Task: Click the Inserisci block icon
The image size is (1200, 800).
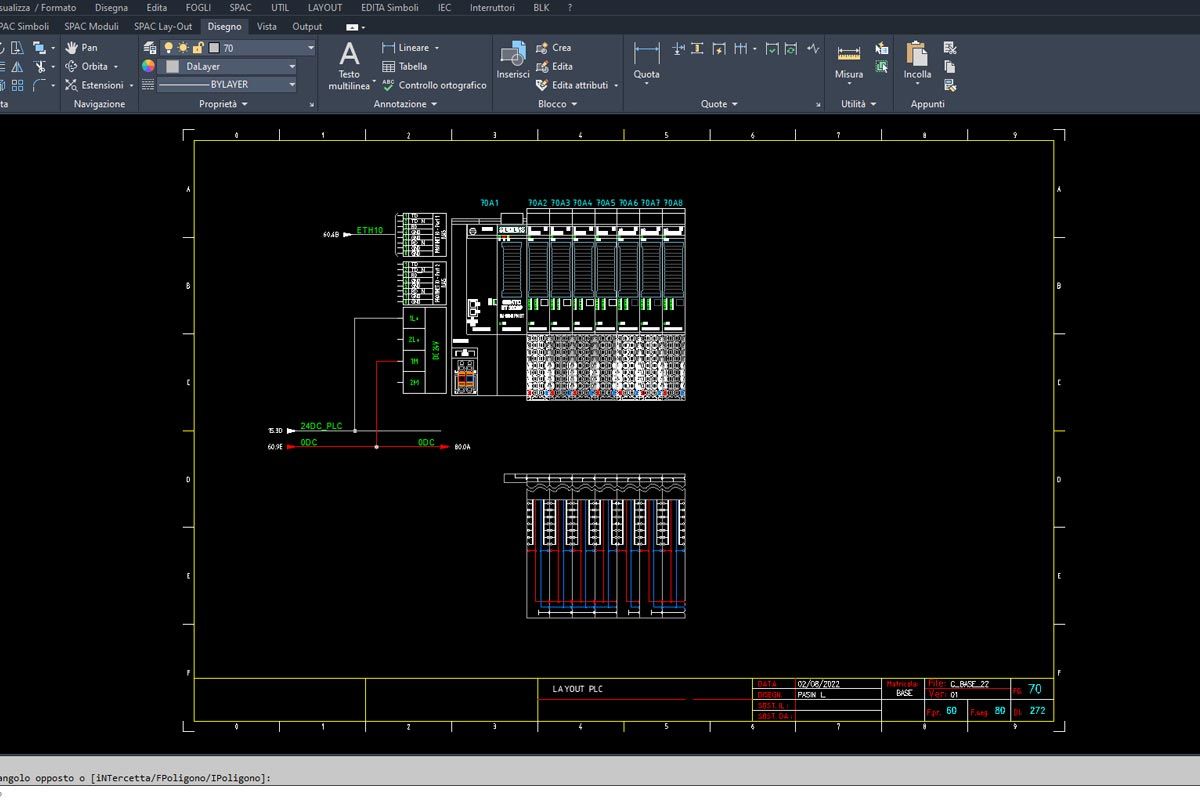Action: coord(513,61)
